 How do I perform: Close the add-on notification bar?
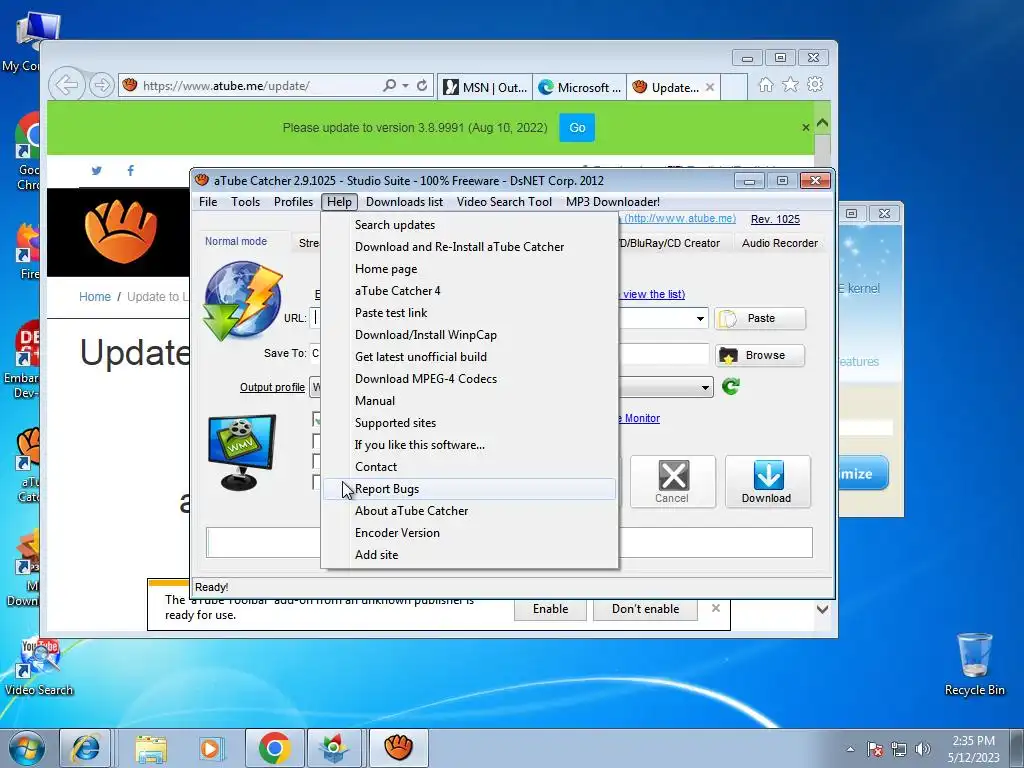coord(716,608)
